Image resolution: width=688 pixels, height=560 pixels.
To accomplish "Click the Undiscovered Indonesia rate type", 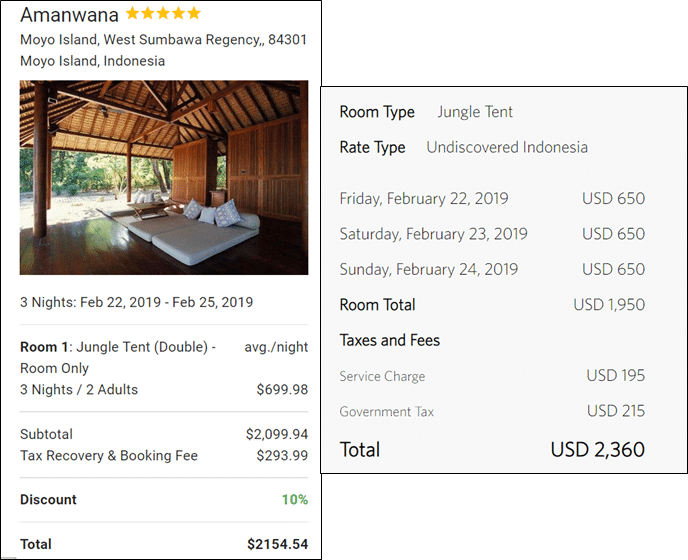I will 507,147.
